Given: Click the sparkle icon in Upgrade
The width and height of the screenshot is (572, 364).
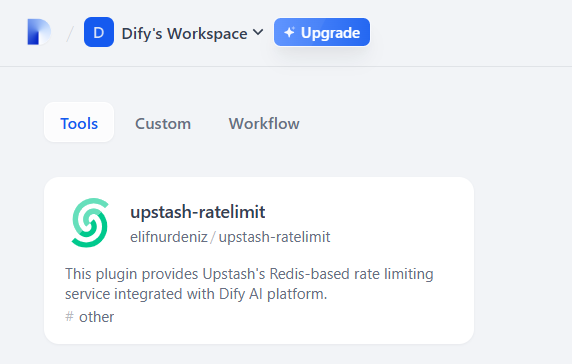Looking at the screenshot, I should click(x=289, y=32).
